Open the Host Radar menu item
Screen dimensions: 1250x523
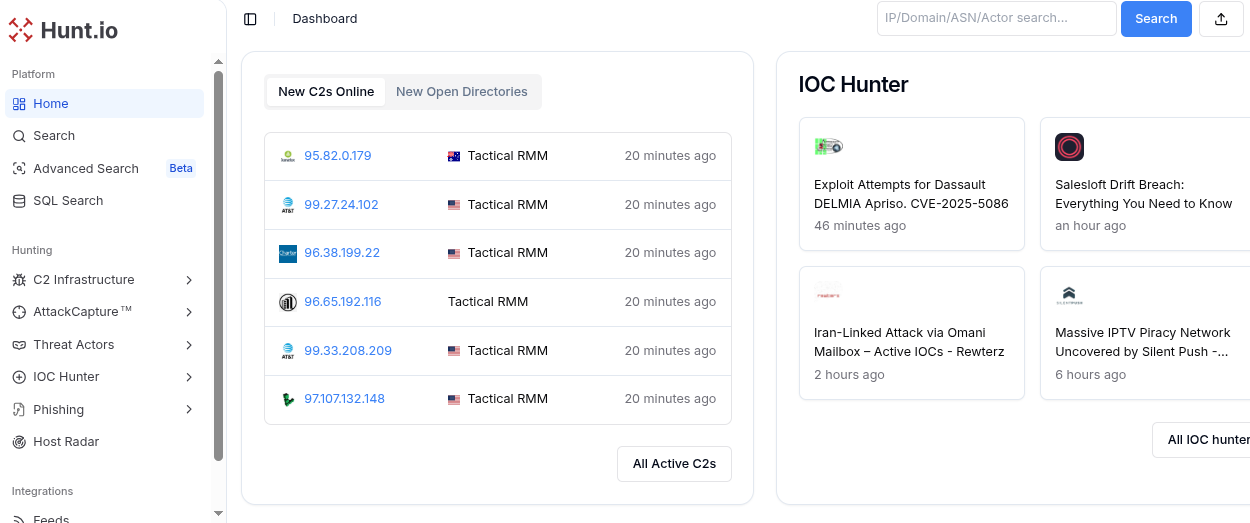tap(105, 442)
